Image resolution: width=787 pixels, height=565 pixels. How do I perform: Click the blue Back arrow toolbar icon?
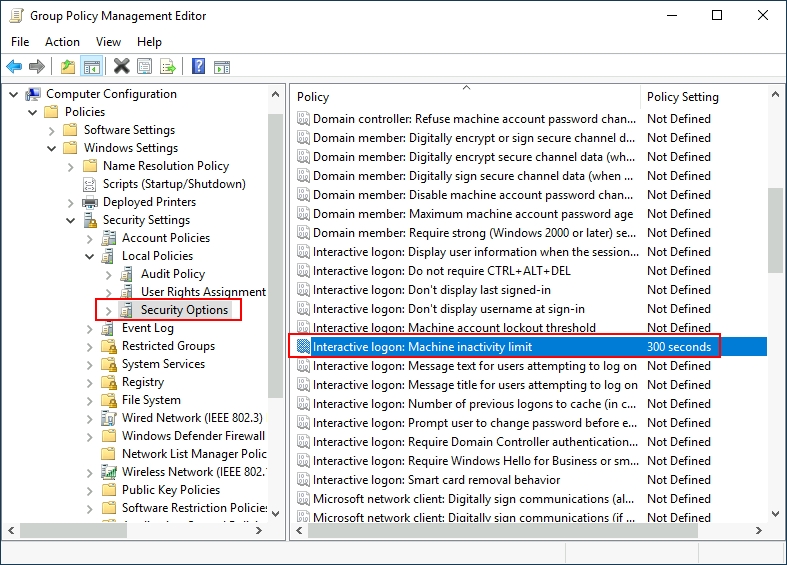pos(14,67)
